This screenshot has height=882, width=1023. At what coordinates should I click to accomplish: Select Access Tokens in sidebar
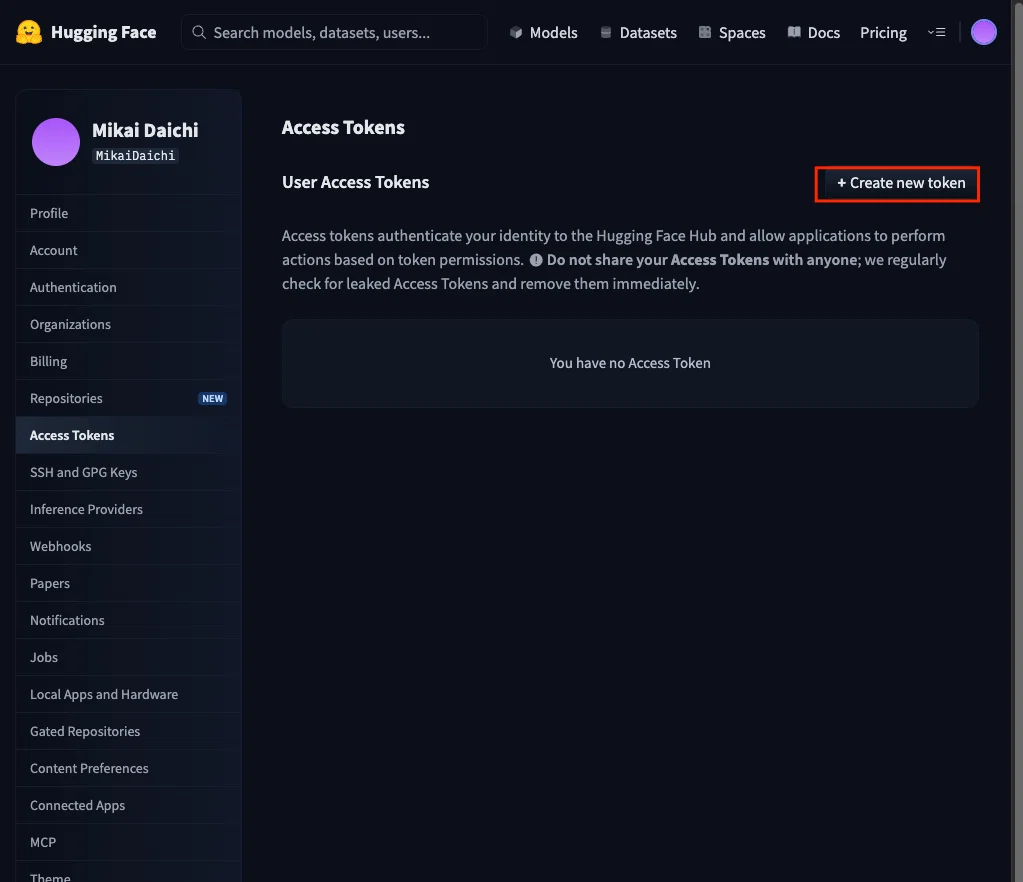click(x=129, y=435)
